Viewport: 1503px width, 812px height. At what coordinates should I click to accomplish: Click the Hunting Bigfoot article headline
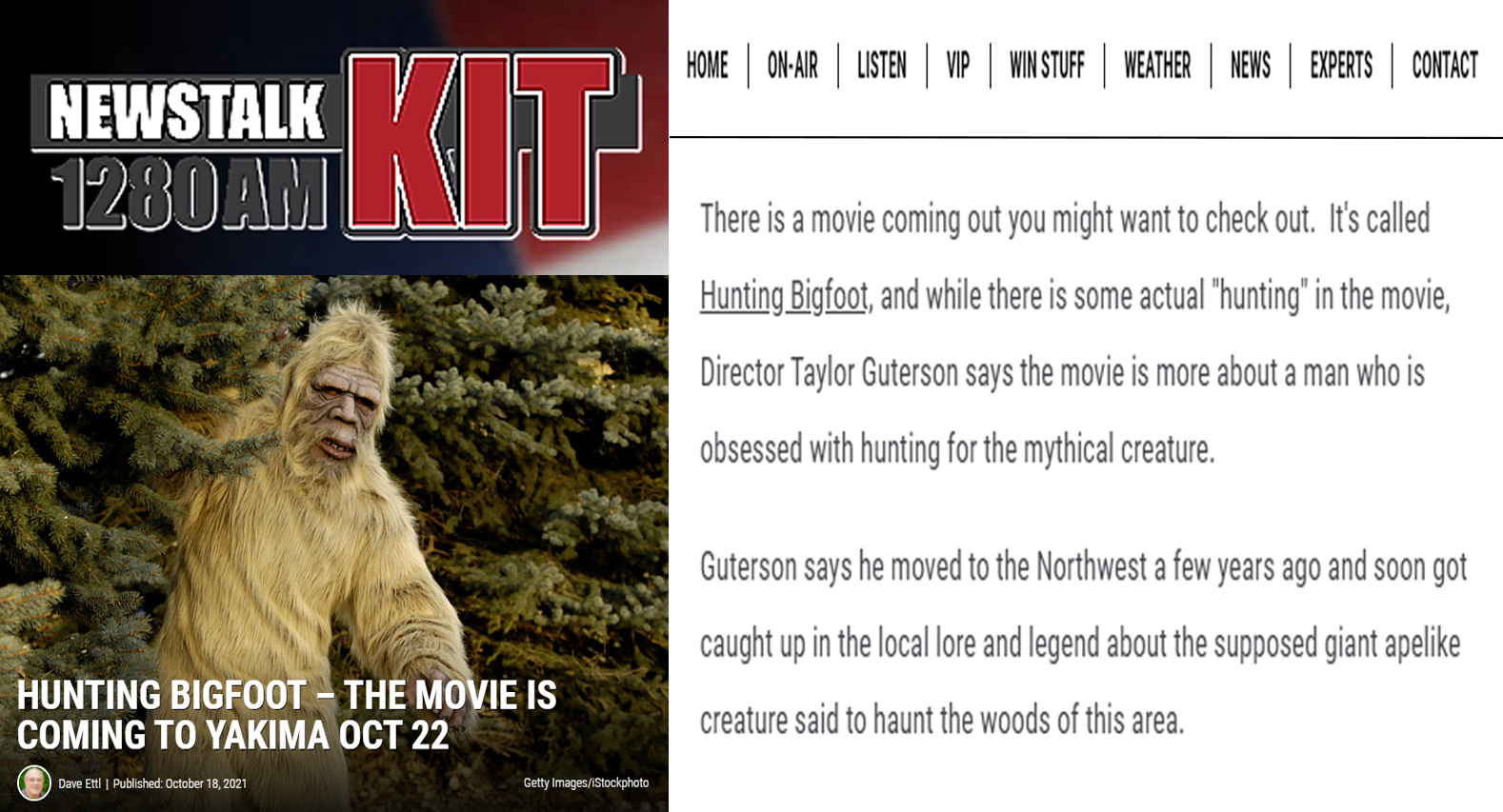(286, 715)
